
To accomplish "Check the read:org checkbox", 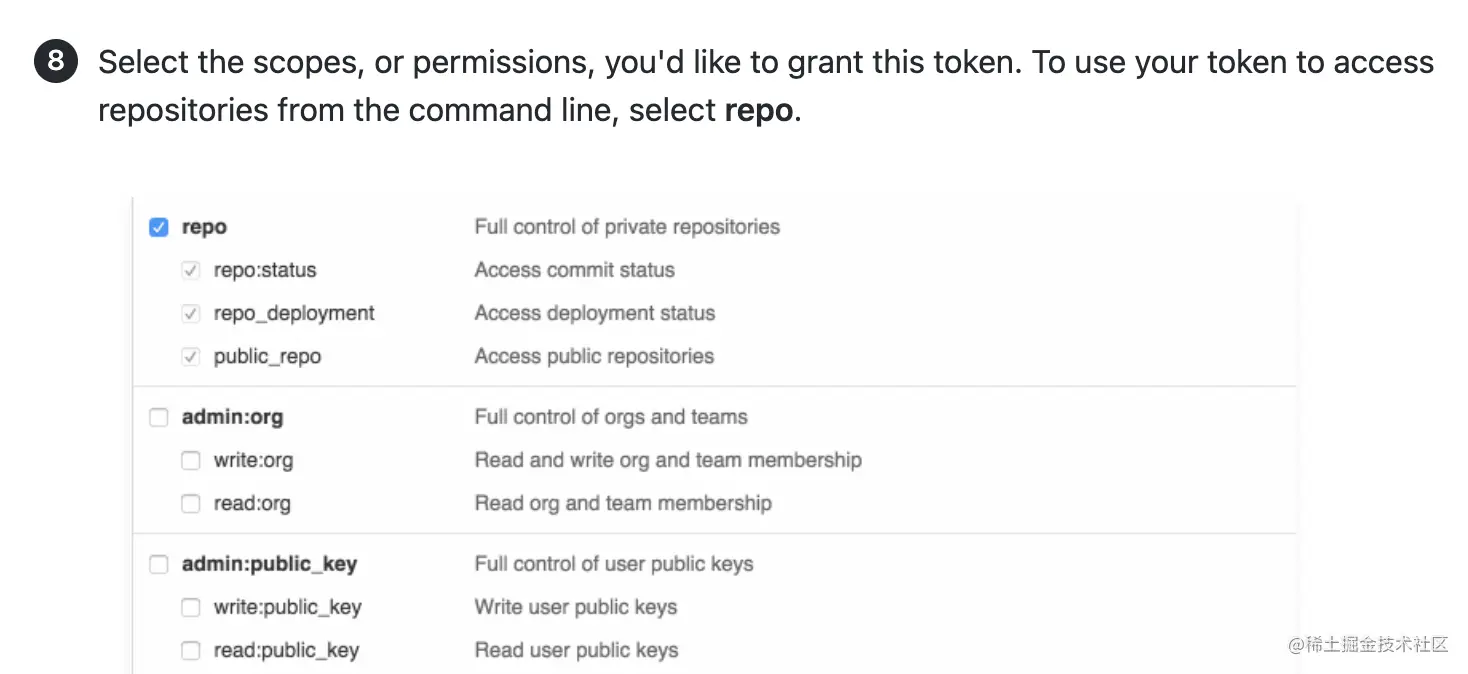I will pos(190,503).
